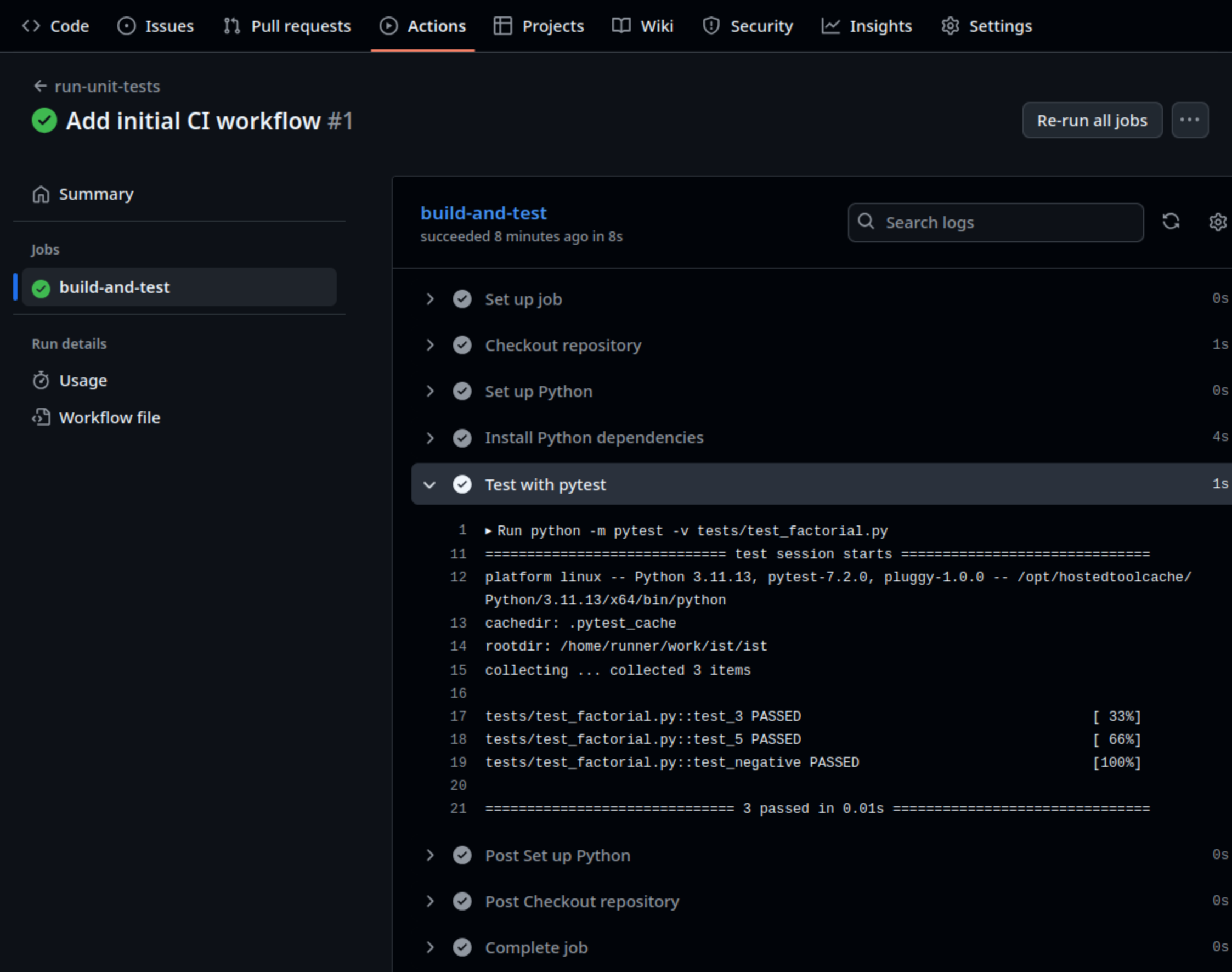The height and width of the screenshot is (972, 1232).
Task: Open the Workflow file
Action: click(179, 418)
